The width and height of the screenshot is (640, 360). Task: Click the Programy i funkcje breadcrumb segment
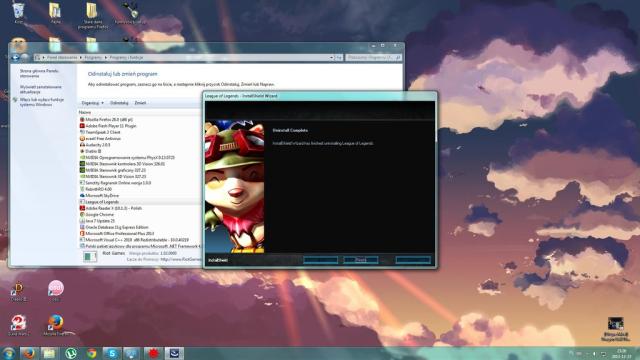[127, 58]
